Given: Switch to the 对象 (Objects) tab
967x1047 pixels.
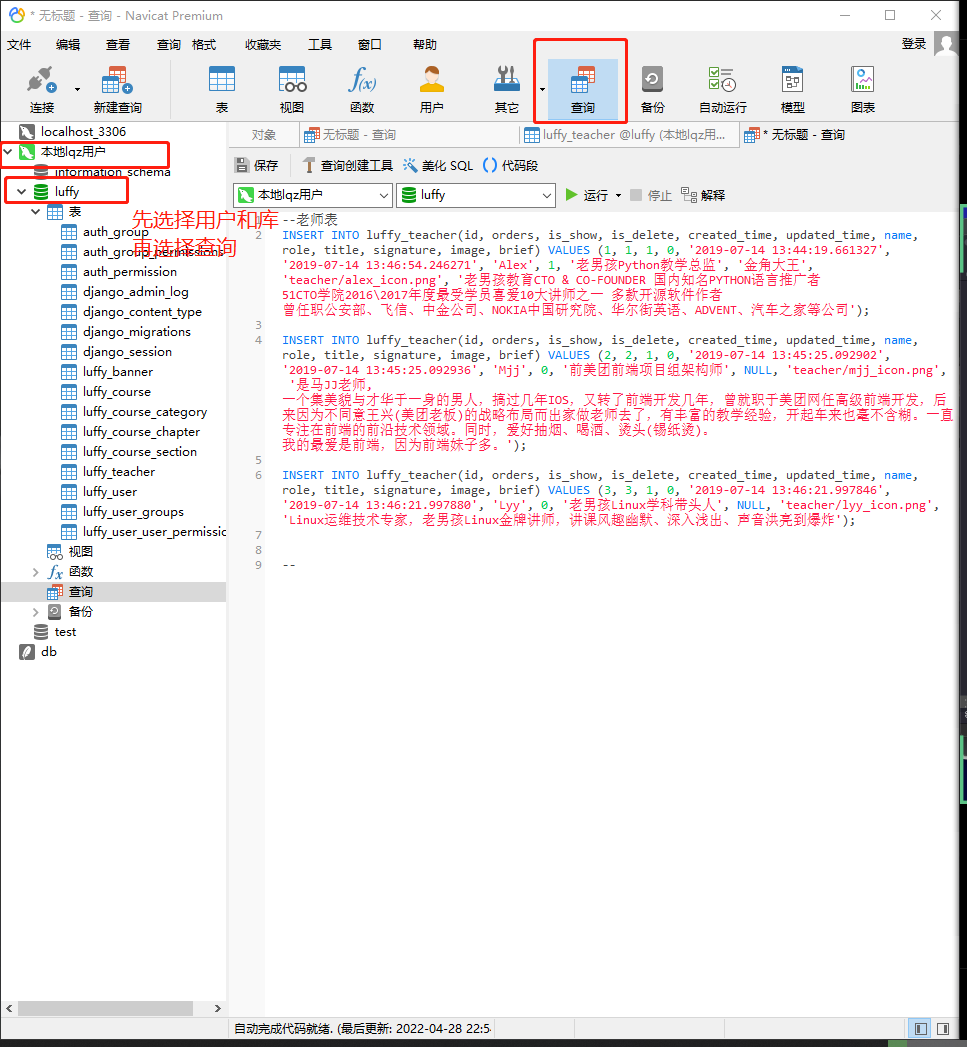Looking at the screenshot, I should pyautogui.click(x=264, y=135).
